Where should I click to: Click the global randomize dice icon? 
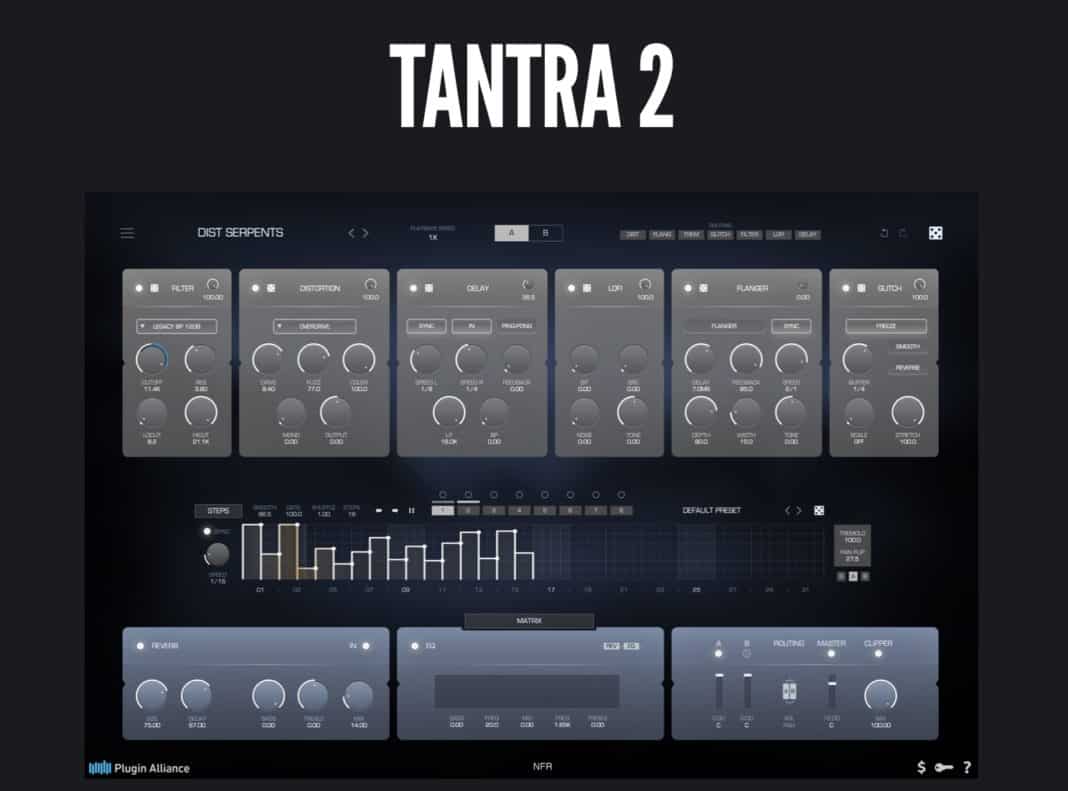[x=936, y=233]
